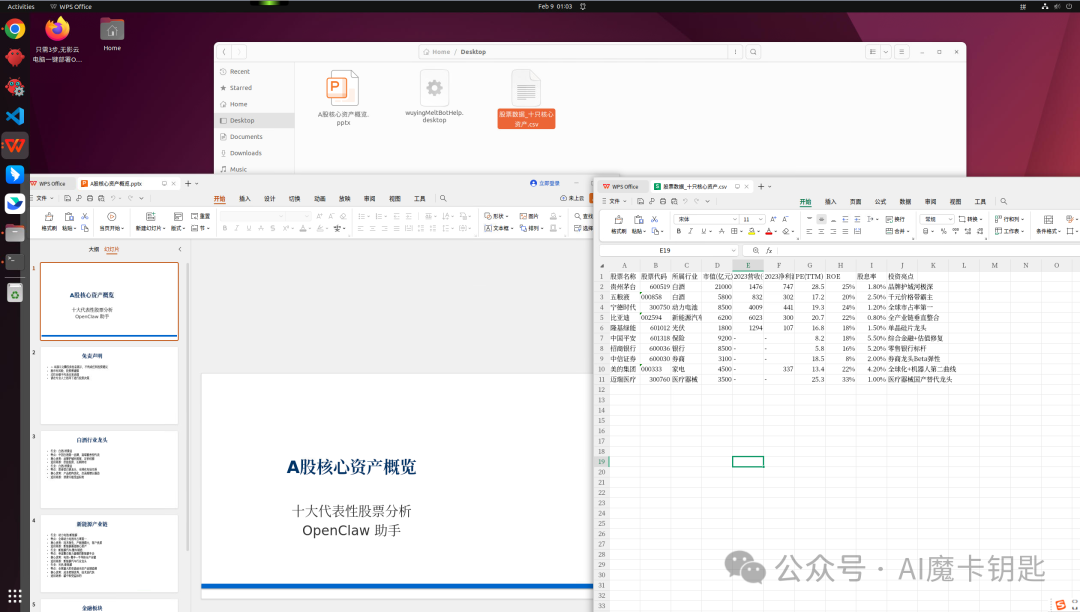
Task: Switch to the 动画 tab in the presentation
Action: [x=320, y=198]
